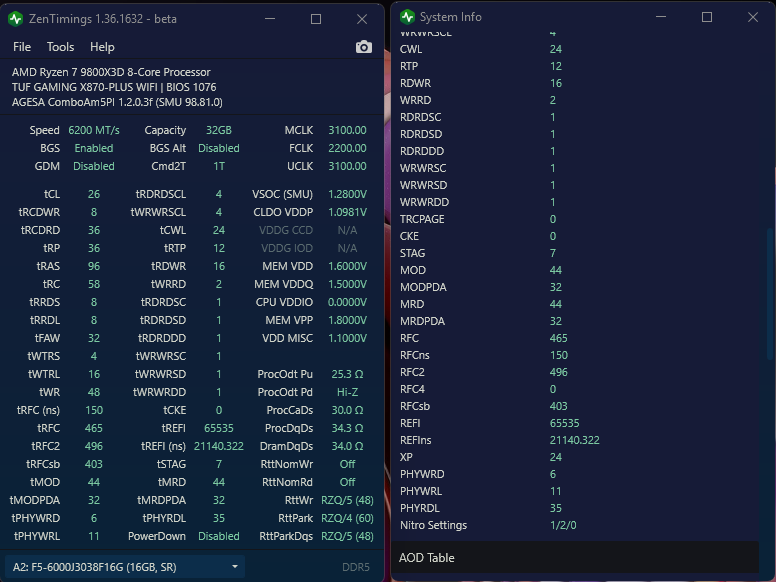
Task: Open the A2 memory module dropdown
Action: coord(124,567)
